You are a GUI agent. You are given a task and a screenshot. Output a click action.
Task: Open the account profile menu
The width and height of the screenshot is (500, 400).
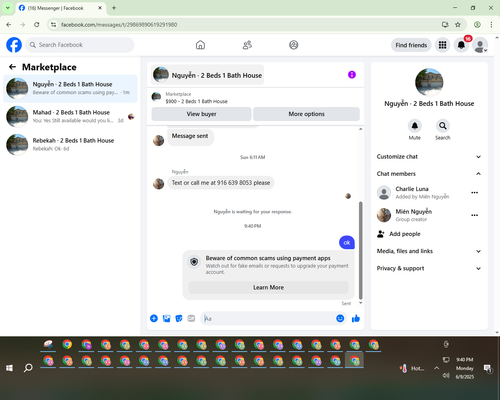[x=480, y=45]
